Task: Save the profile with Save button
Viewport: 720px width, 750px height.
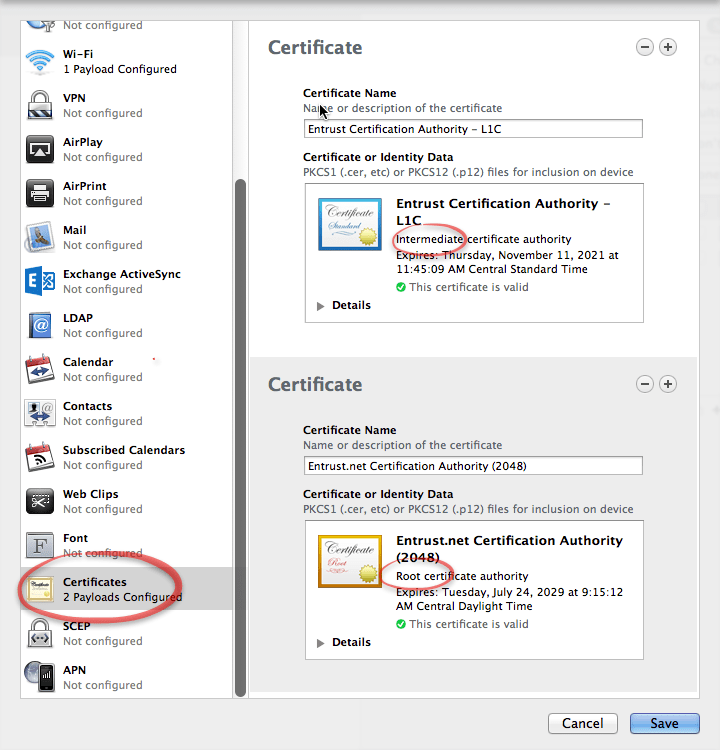Action: click(x=665, y=723)
